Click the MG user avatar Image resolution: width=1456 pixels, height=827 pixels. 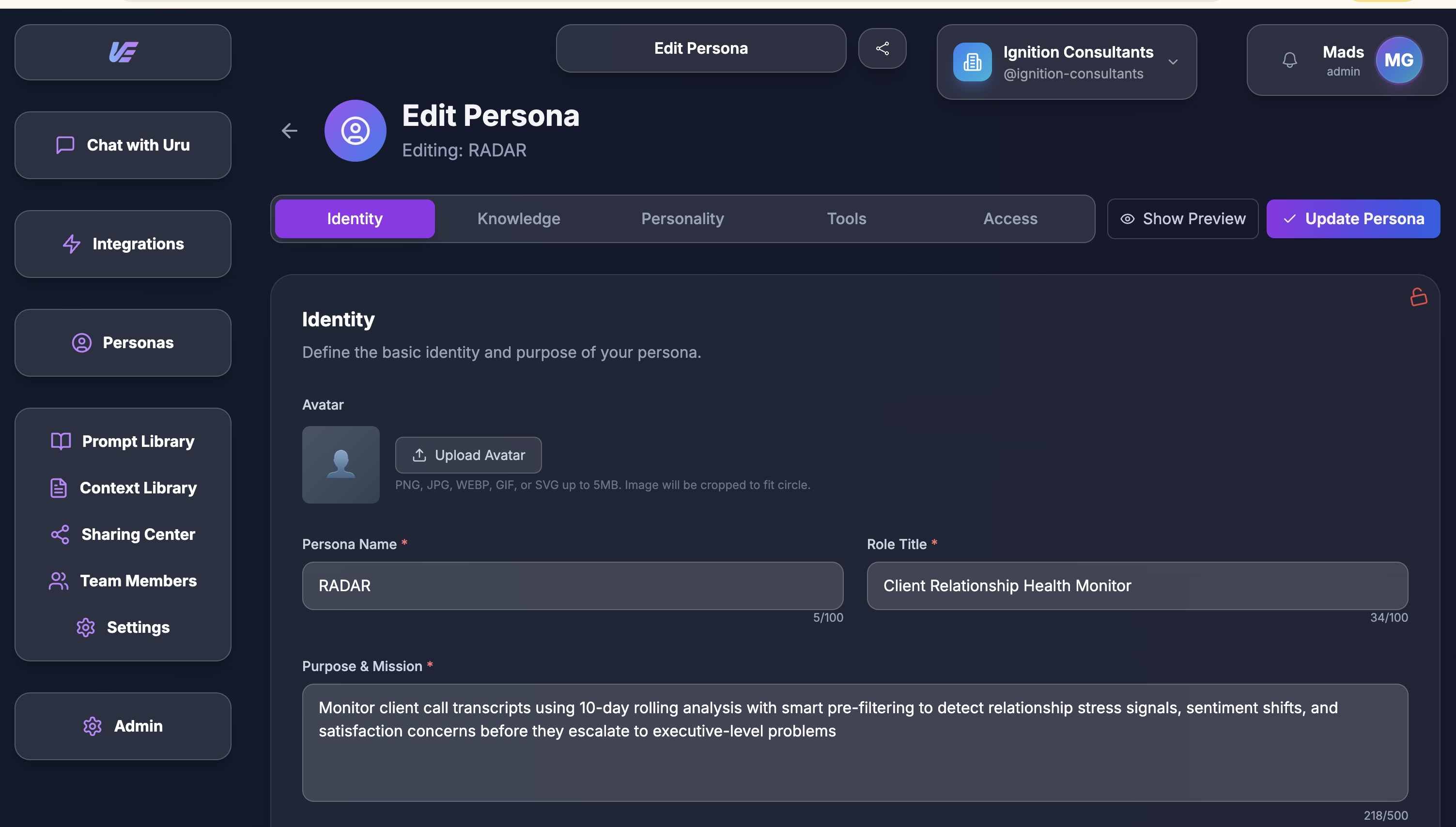(1398, 60)
